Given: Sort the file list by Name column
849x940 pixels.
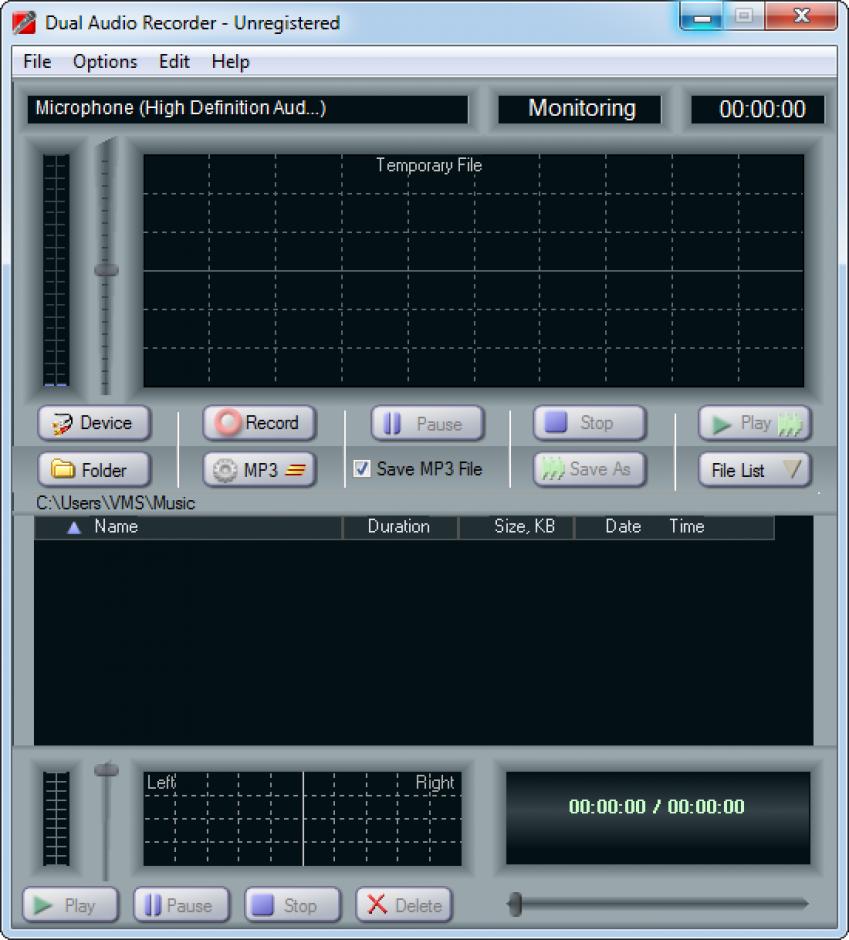Looking at the screenshot, I should (x=116, y=527).
